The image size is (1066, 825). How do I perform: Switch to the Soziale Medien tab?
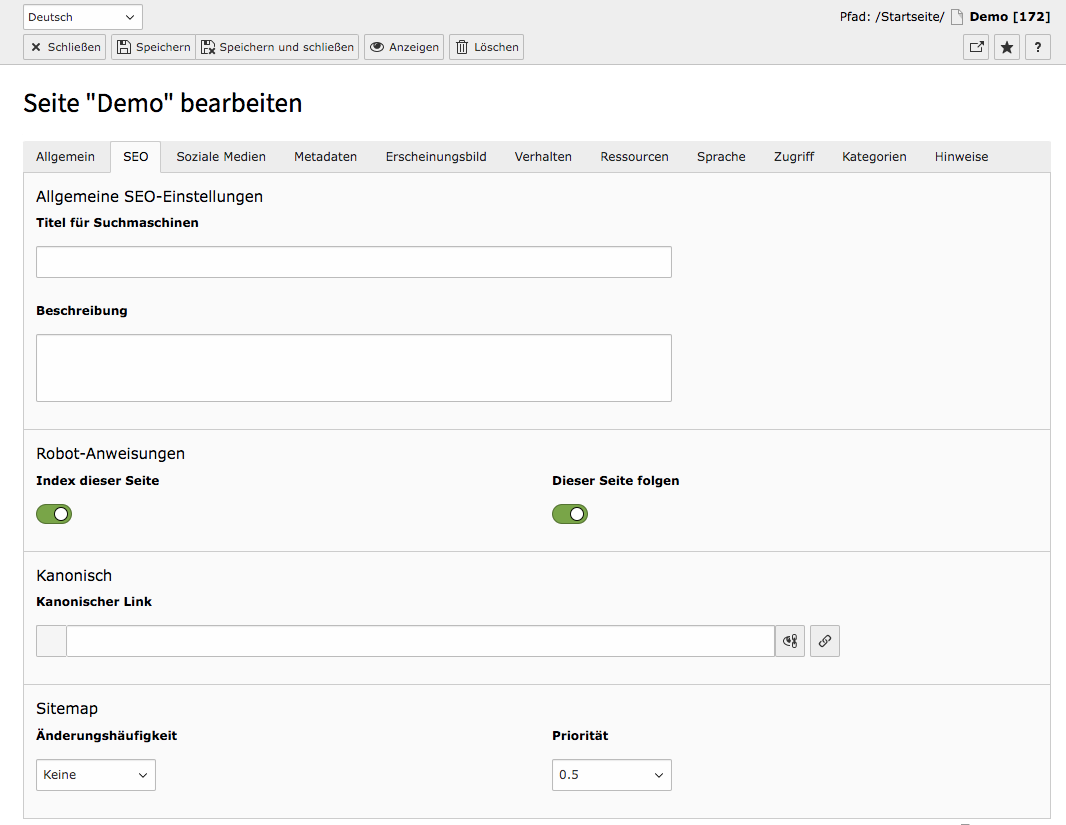click(x=220, y=156)
